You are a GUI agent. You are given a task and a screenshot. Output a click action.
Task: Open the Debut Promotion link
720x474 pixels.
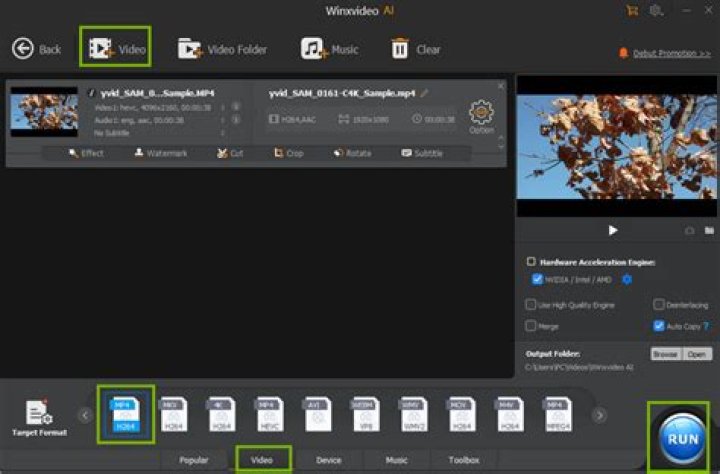671,54
